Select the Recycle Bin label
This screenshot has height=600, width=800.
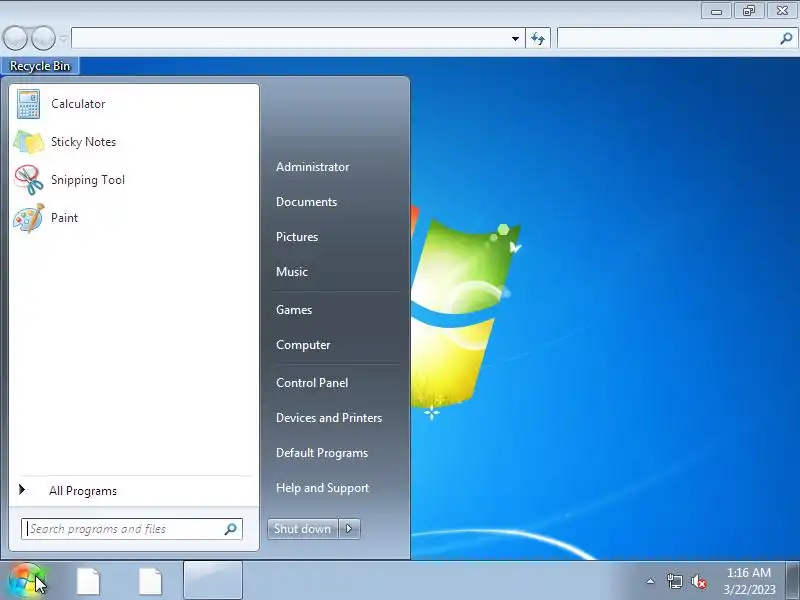40,66
